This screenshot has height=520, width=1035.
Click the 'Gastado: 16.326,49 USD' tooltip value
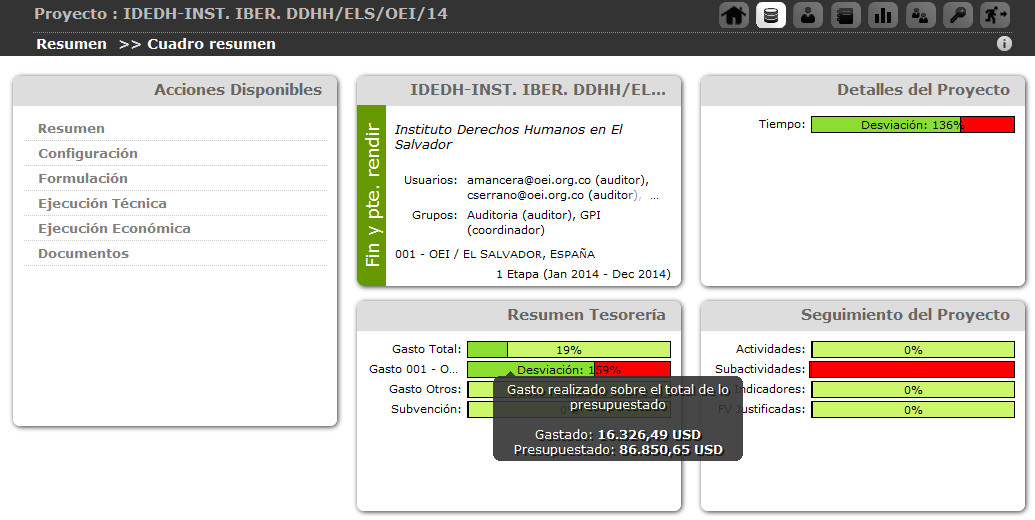(x=618, y=435)
